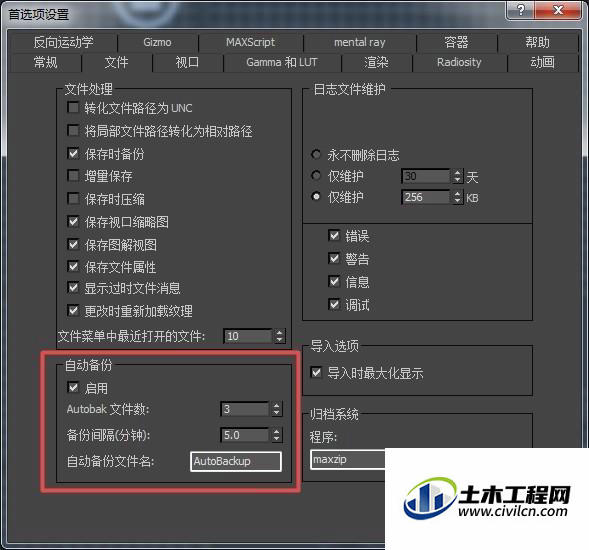Enable 转化文件路径为 UNC checkbox
589x550 pixels.
pyautogui.click(x=73, y=108)
